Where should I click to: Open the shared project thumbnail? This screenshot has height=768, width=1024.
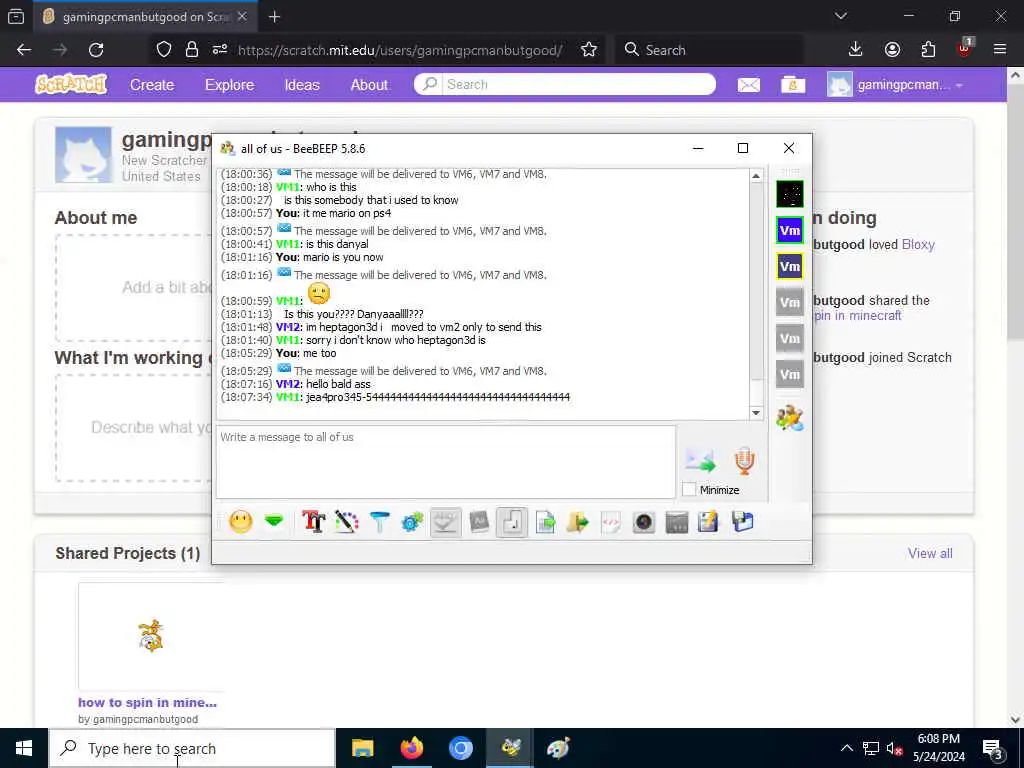point(152,636)
